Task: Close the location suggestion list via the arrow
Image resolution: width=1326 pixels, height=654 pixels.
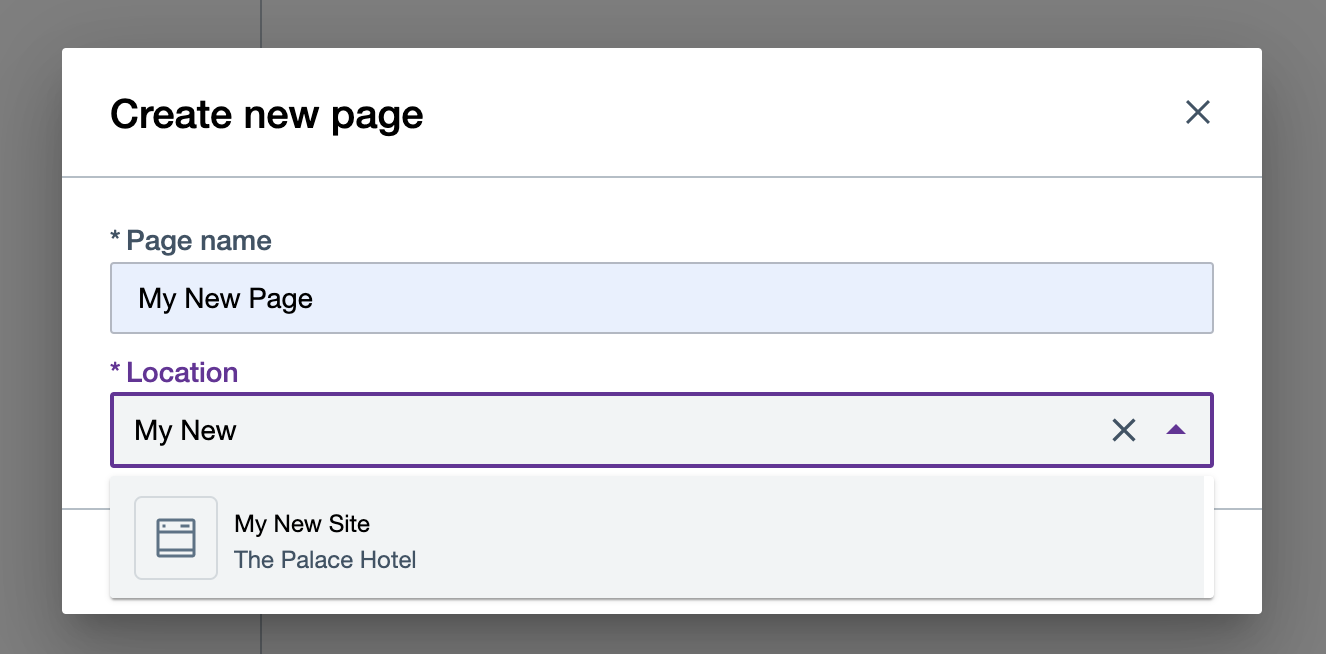Action: [x=1176, y=430]
